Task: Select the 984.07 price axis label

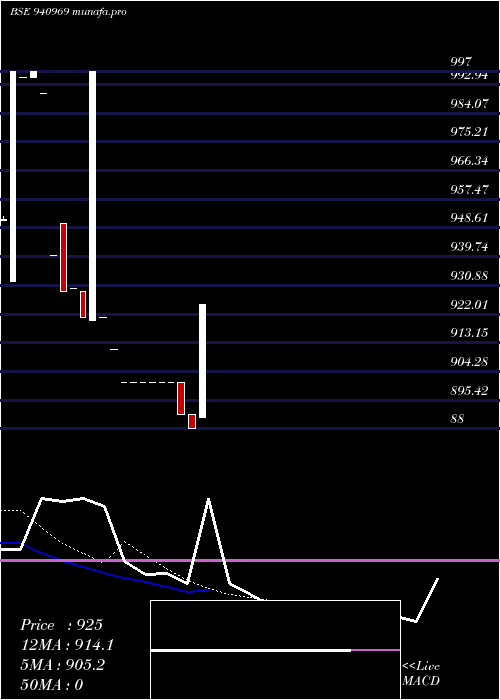Action: click(x=469, y=104)
